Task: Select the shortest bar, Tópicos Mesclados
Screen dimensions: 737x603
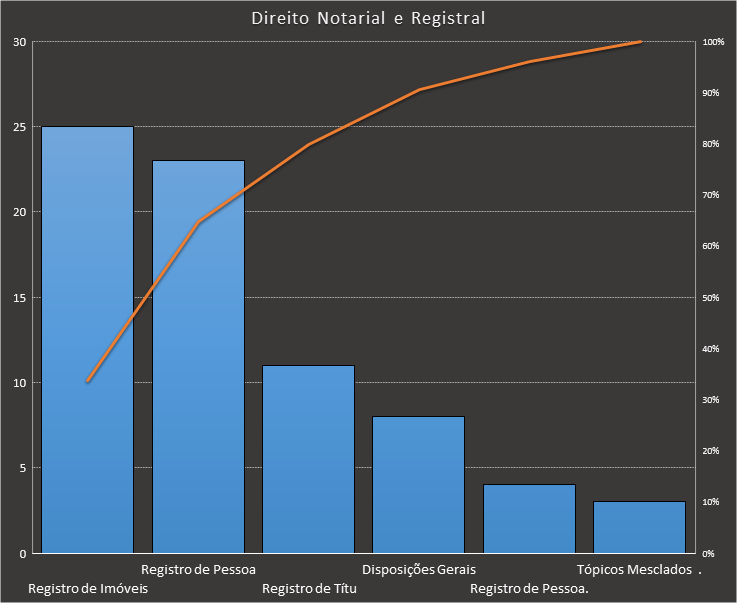Action: click(x=639, y=527)
